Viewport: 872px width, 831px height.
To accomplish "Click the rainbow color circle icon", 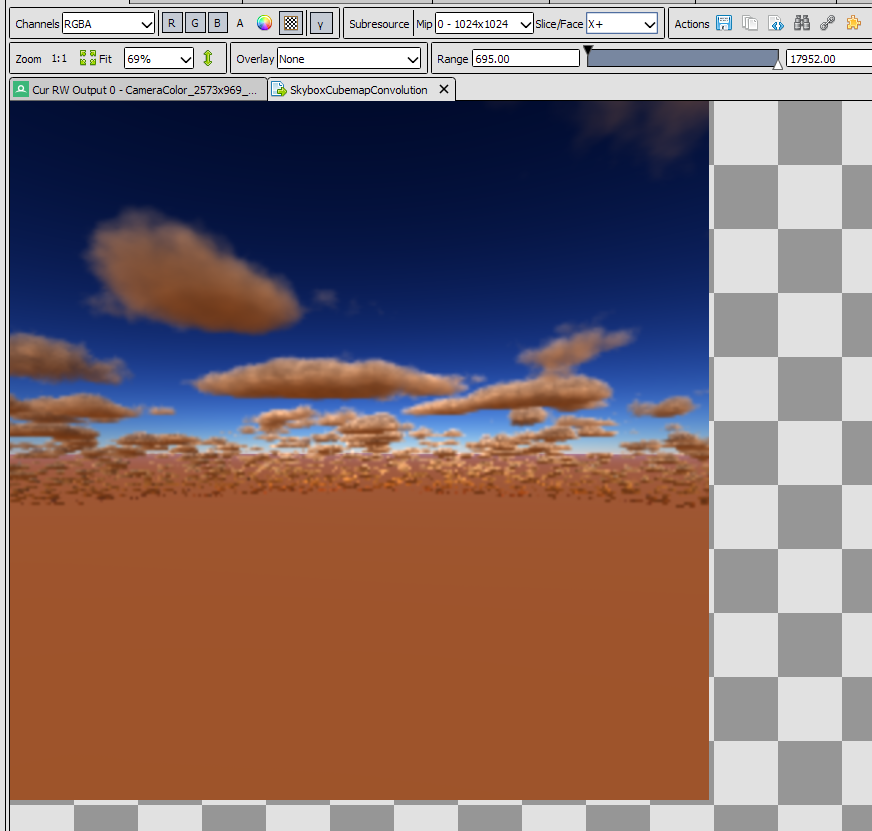I will 264,22.
